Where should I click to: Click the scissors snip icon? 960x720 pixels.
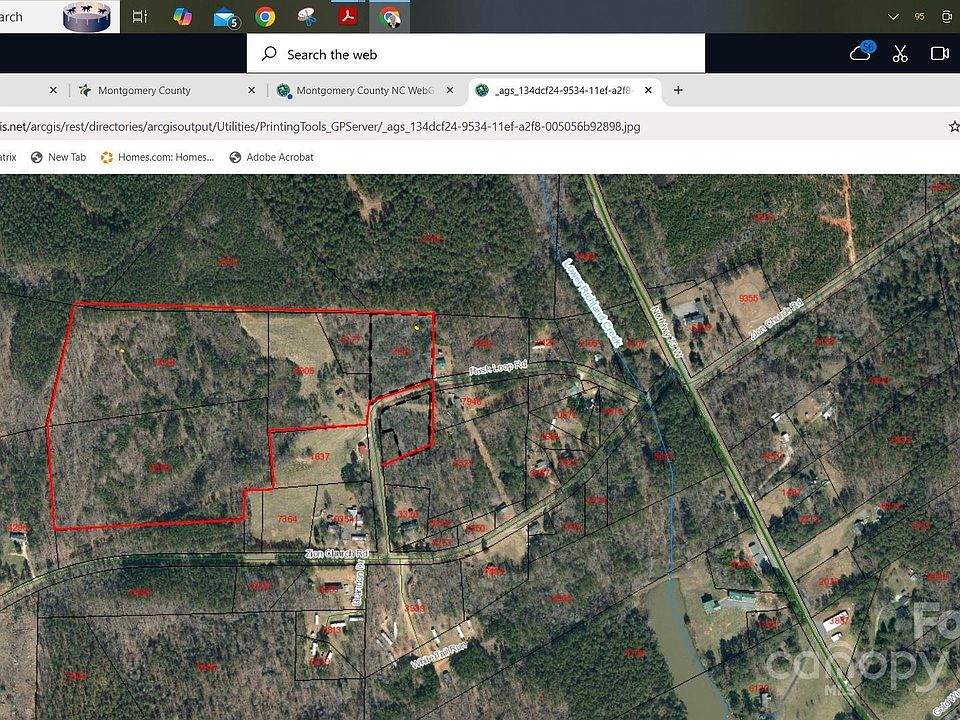click(x=900, y=53)
